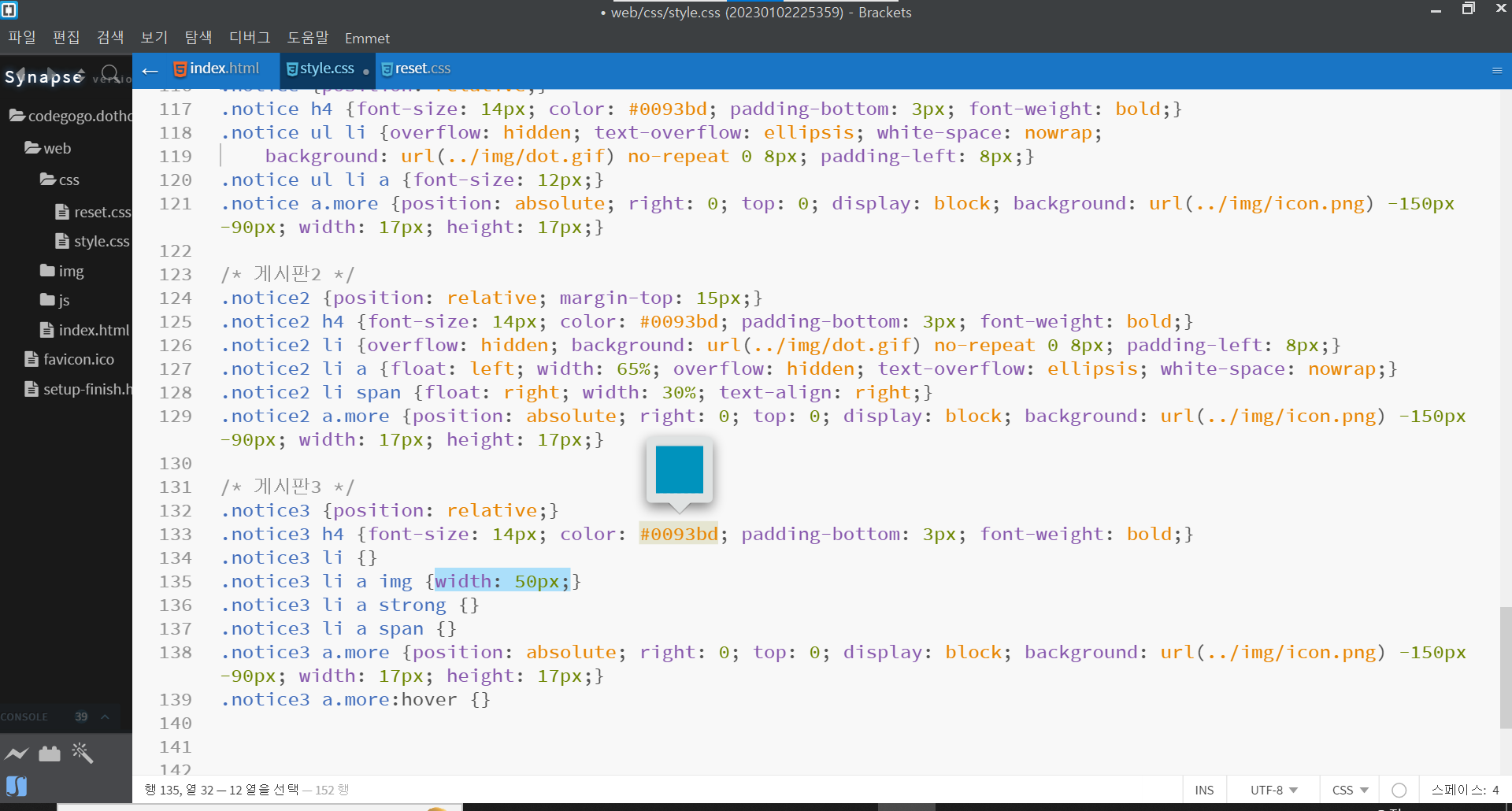
Task: Toggle the up-down sort arrows in sidebar header
Action: coord(81,74)
